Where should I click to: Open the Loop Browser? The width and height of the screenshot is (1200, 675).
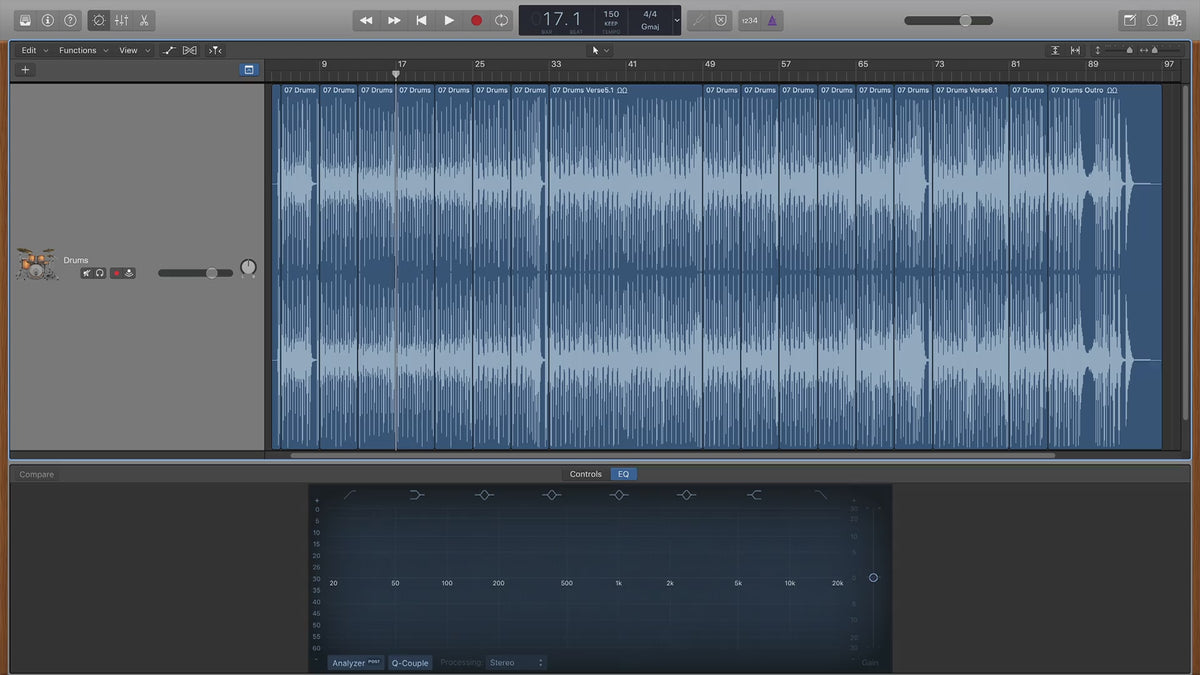click(x=1152, y=20)
